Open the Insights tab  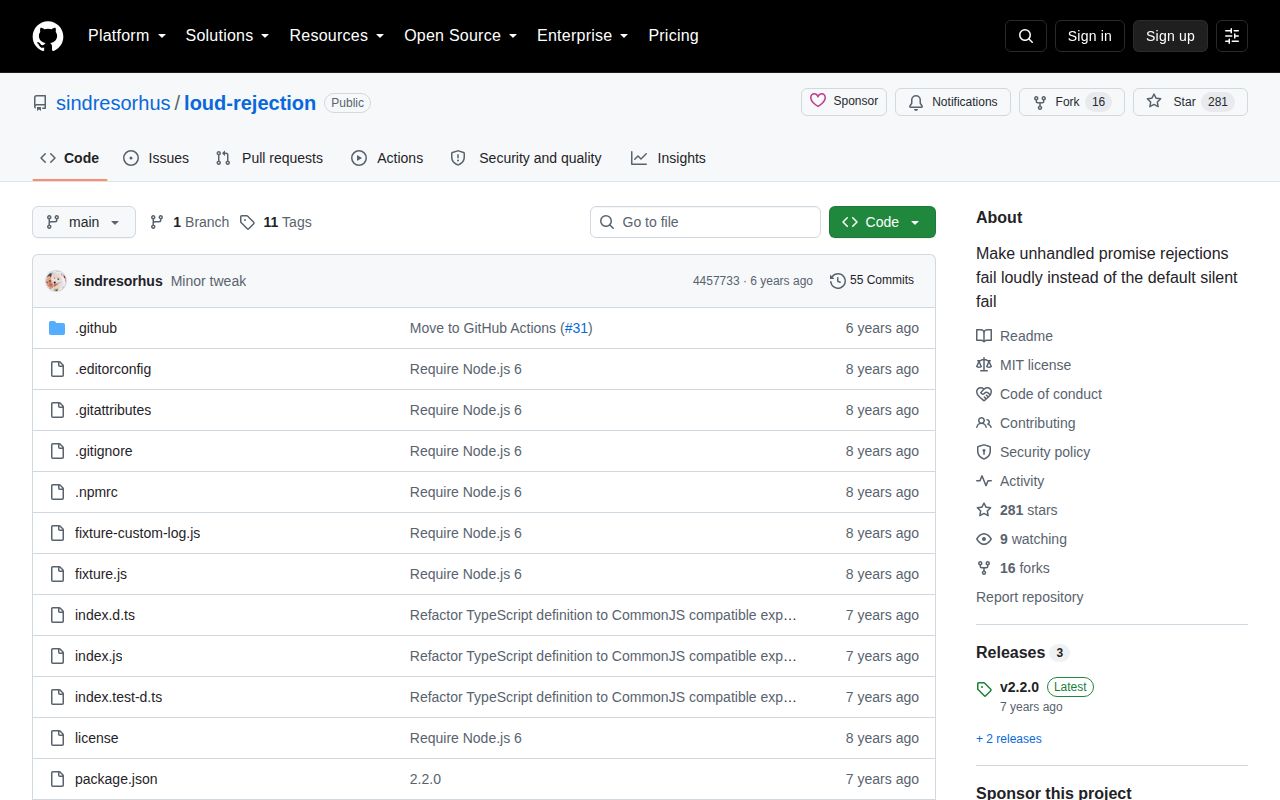(668, 158)
